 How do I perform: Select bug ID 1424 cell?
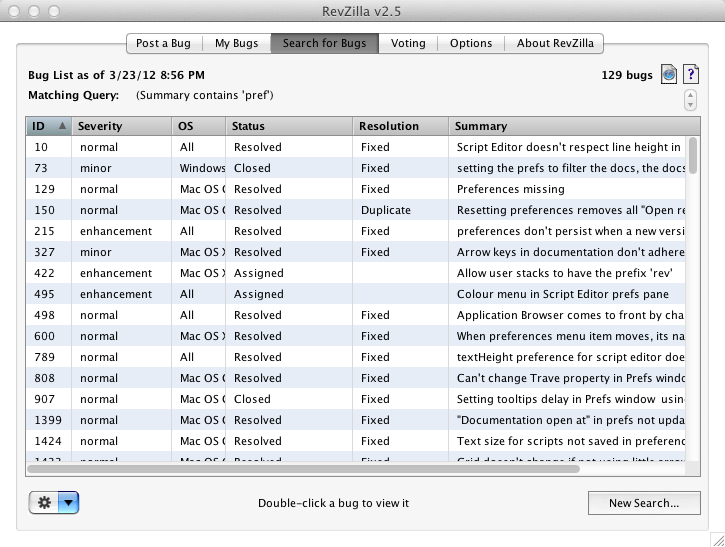tap(49, 441)
